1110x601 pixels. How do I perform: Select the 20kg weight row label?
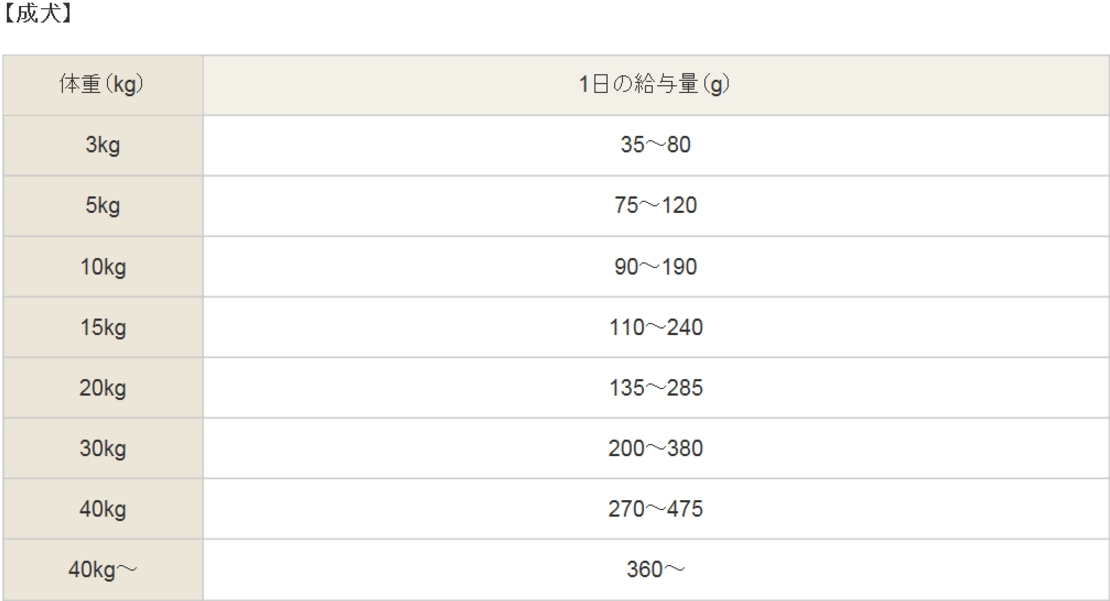pos(102,388)
